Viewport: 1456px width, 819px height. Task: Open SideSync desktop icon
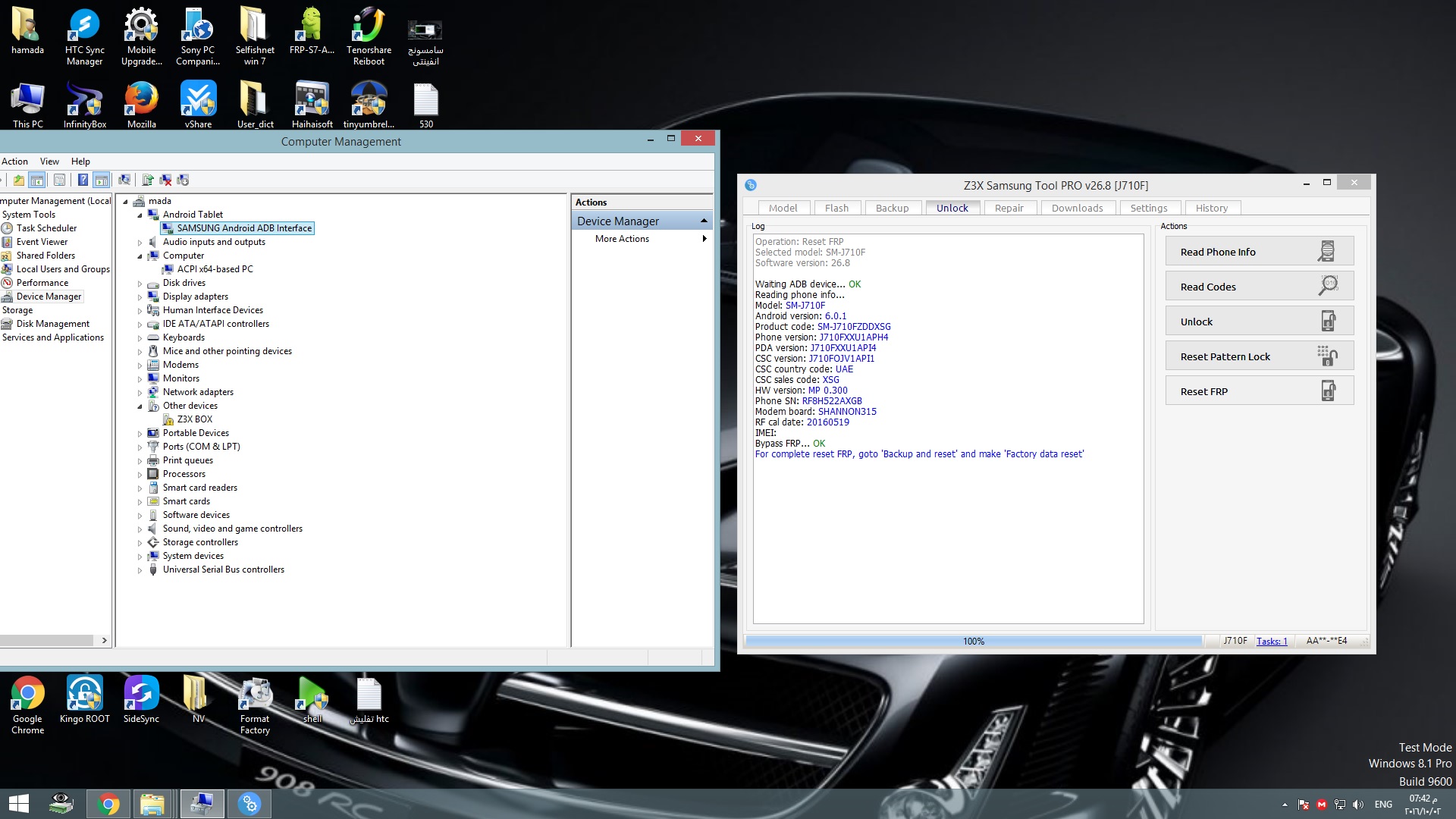141,699
